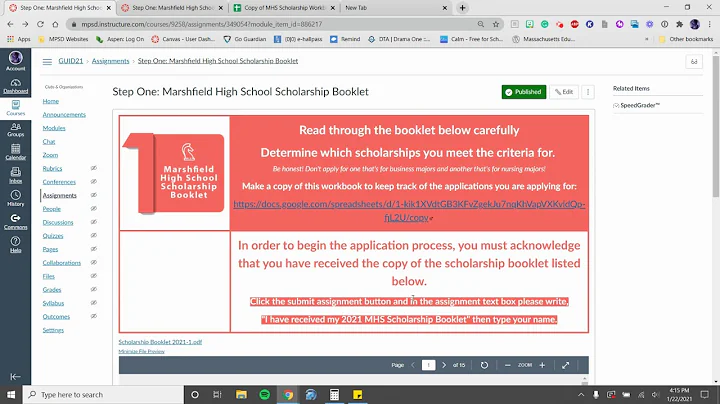Viewport: 720px width, 404px height.
Task: Click the Published status button
Action: [x=524, y=92]
